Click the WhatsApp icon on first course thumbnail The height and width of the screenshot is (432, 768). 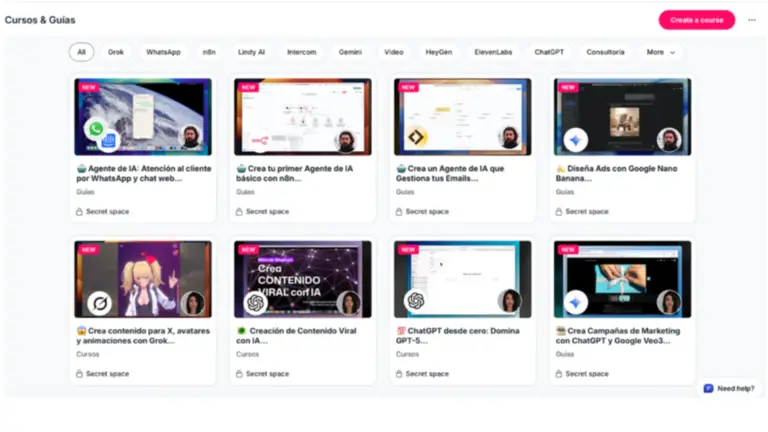point(97,129)
